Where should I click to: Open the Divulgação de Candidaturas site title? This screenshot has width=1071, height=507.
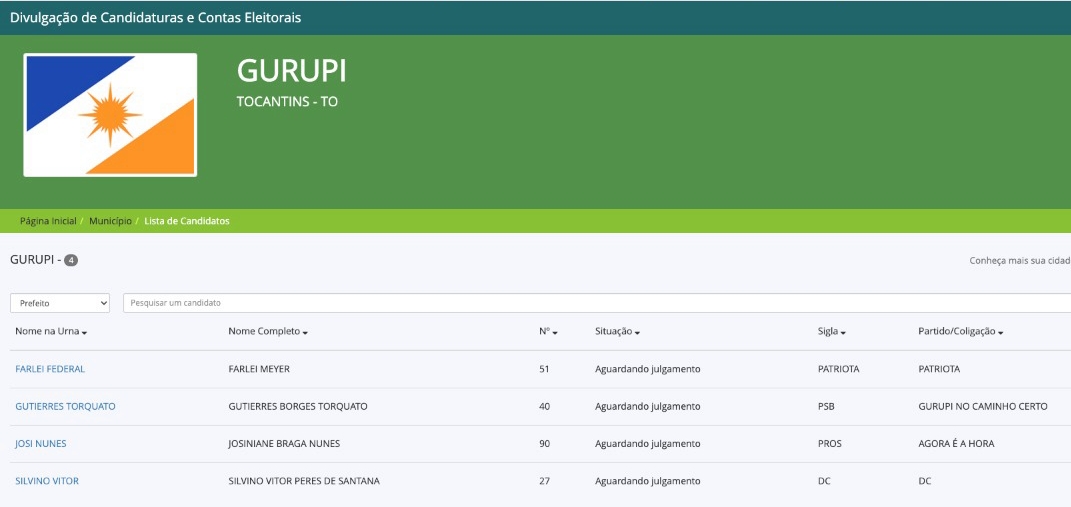155,18
